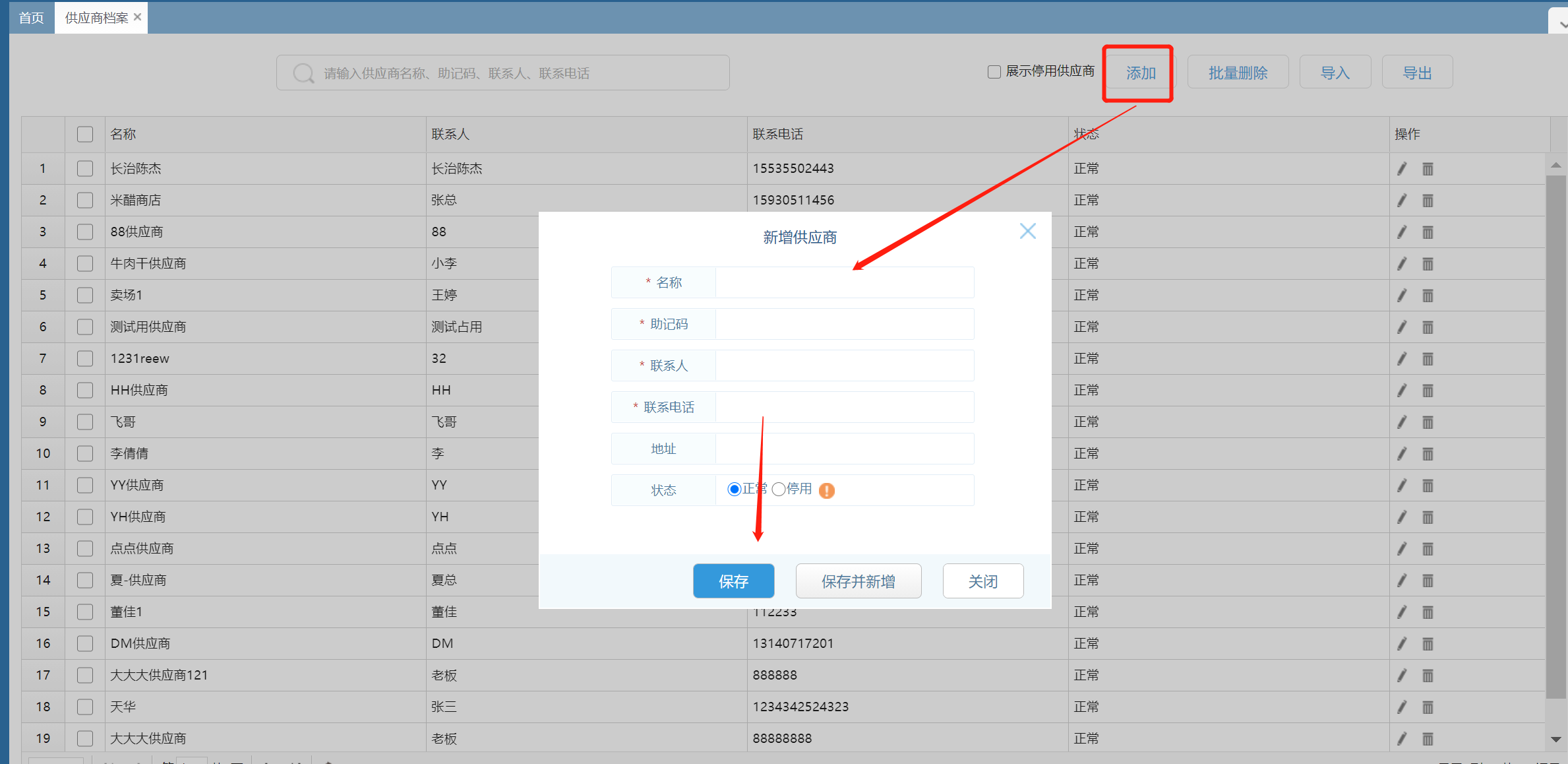The image size is (1568, 764).
Task: Select 正常 status radio button
Action: pyautogui.click(x=734, y=490)
